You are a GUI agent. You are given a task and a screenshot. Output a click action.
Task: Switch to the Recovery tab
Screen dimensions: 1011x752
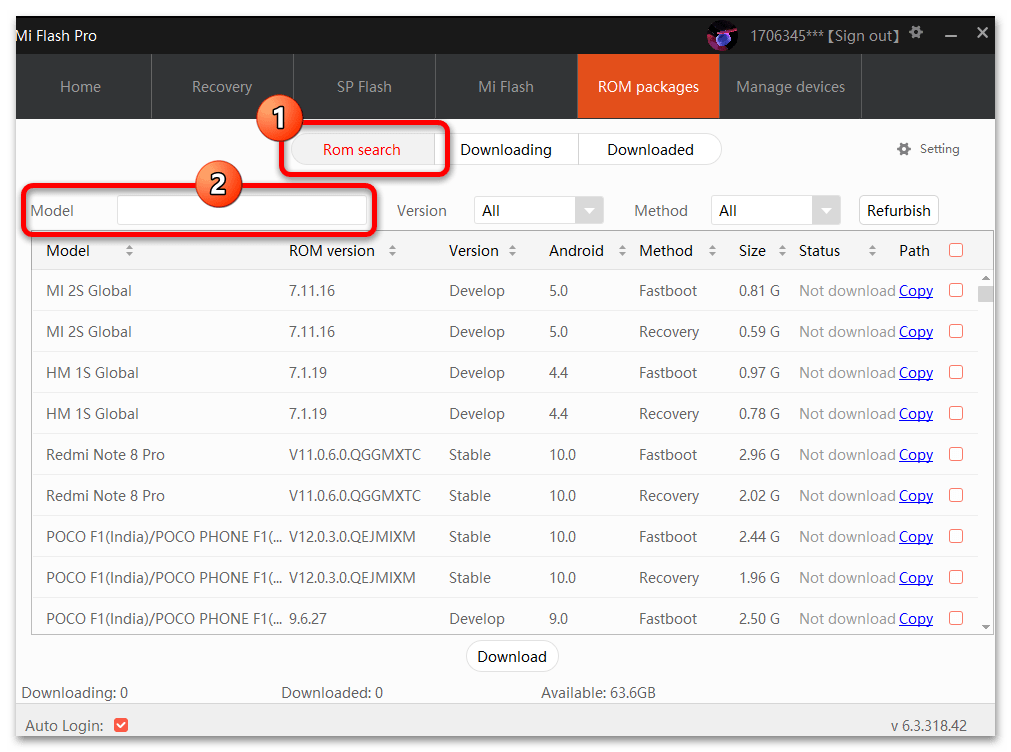point(222,86)
